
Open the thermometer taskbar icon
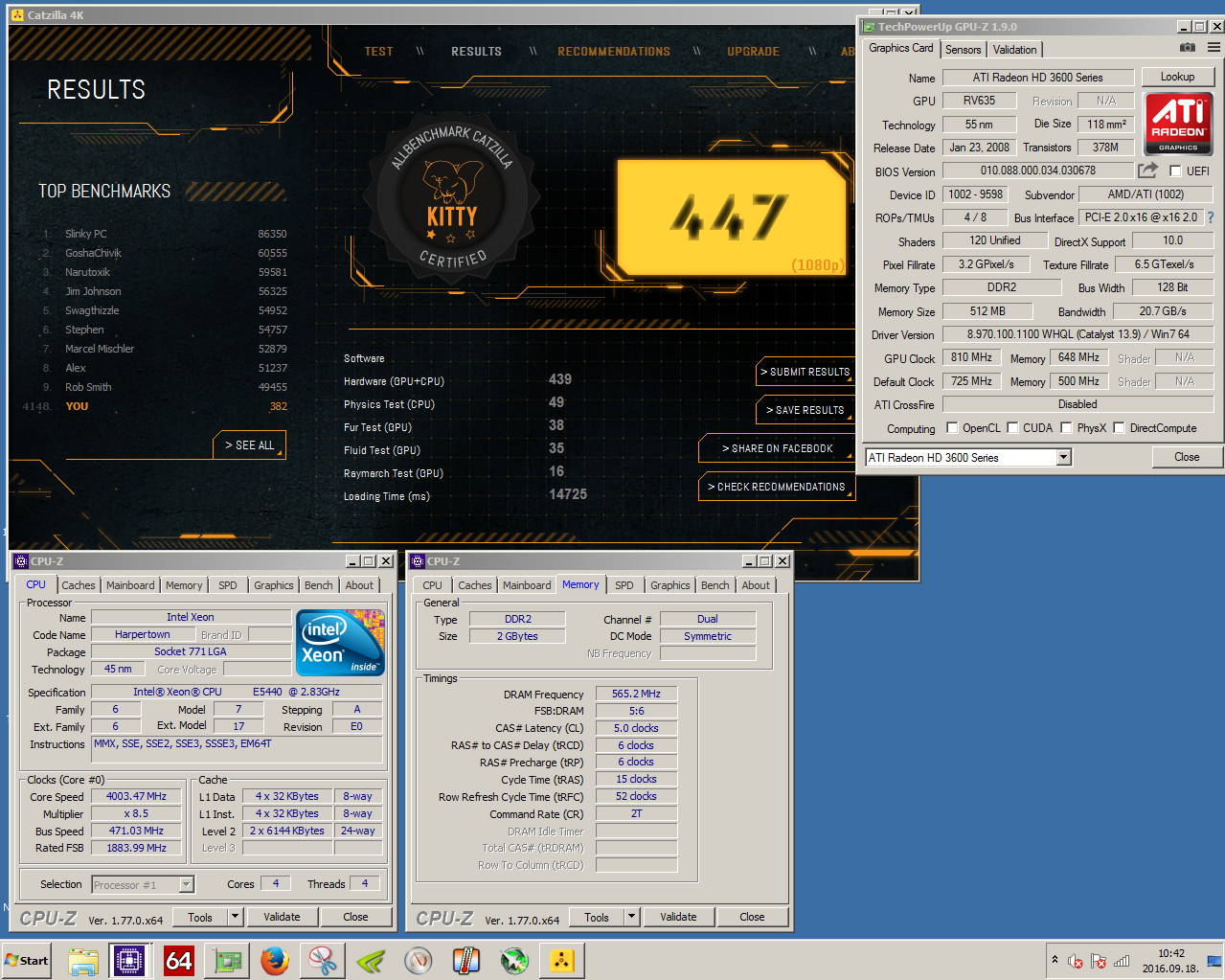pyautogui.click(x=466, y=961)
